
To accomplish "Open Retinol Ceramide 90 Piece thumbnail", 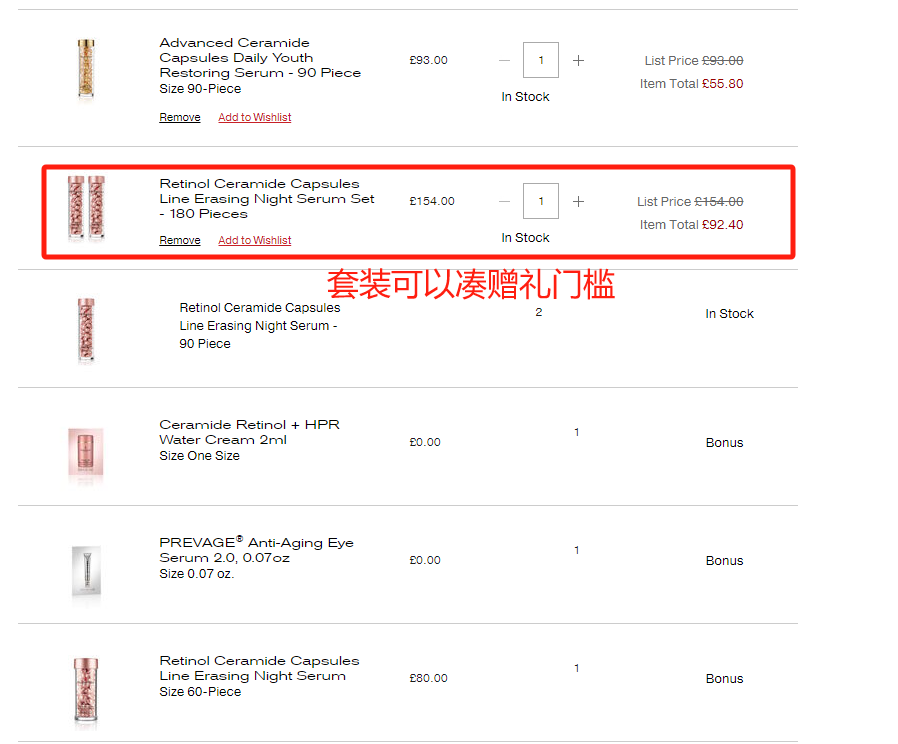I will point(86,329).
